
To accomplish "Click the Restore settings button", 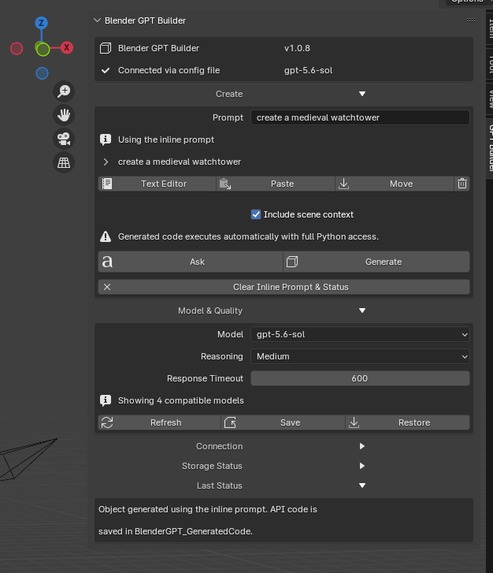I will (x=407, y=422).
